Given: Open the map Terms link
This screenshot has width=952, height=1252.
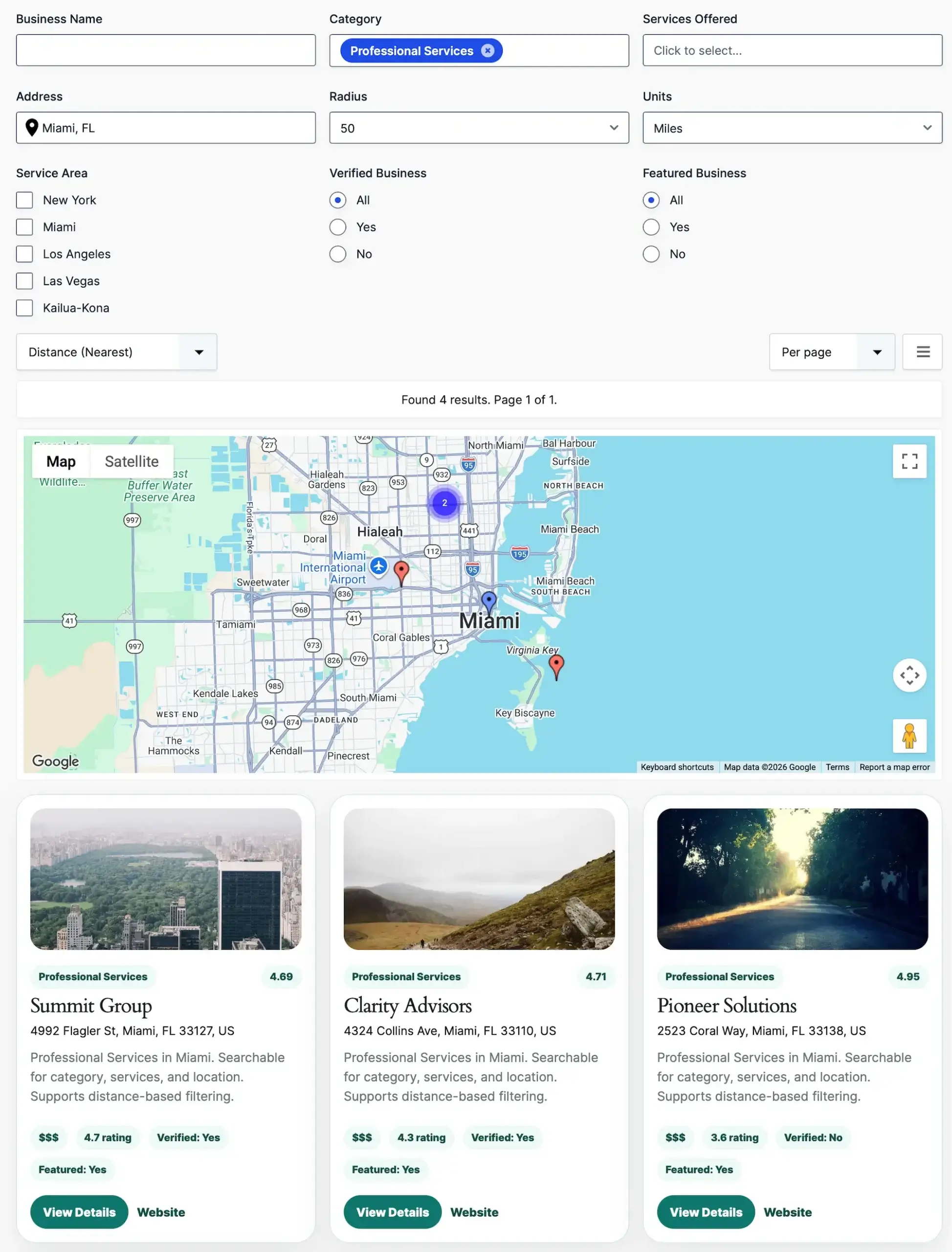Looking at the screenshot, I should 838,767.
